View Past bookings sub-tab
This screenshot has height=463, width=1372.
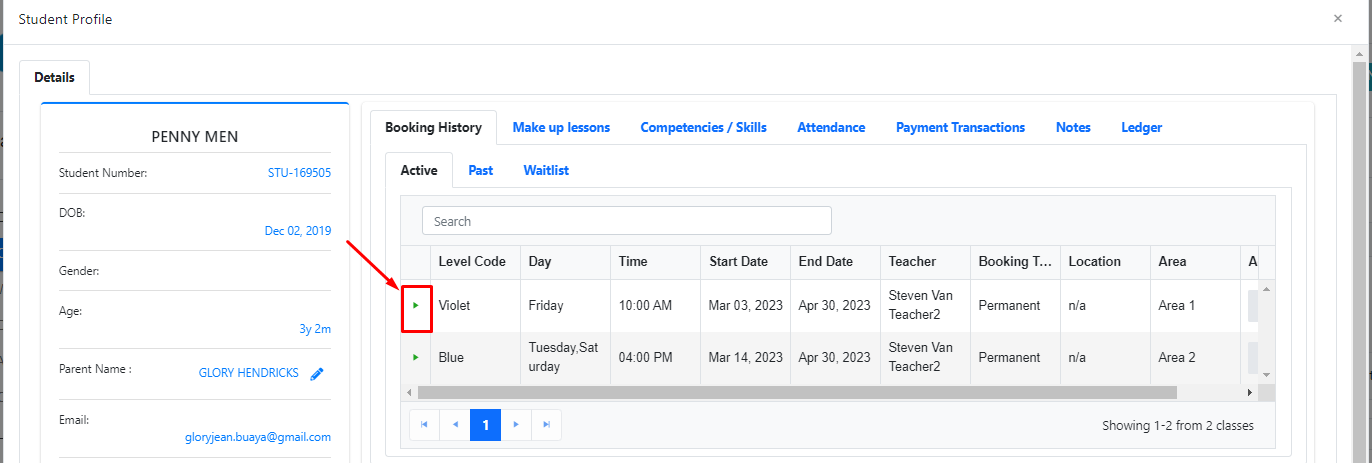point(480,170)
